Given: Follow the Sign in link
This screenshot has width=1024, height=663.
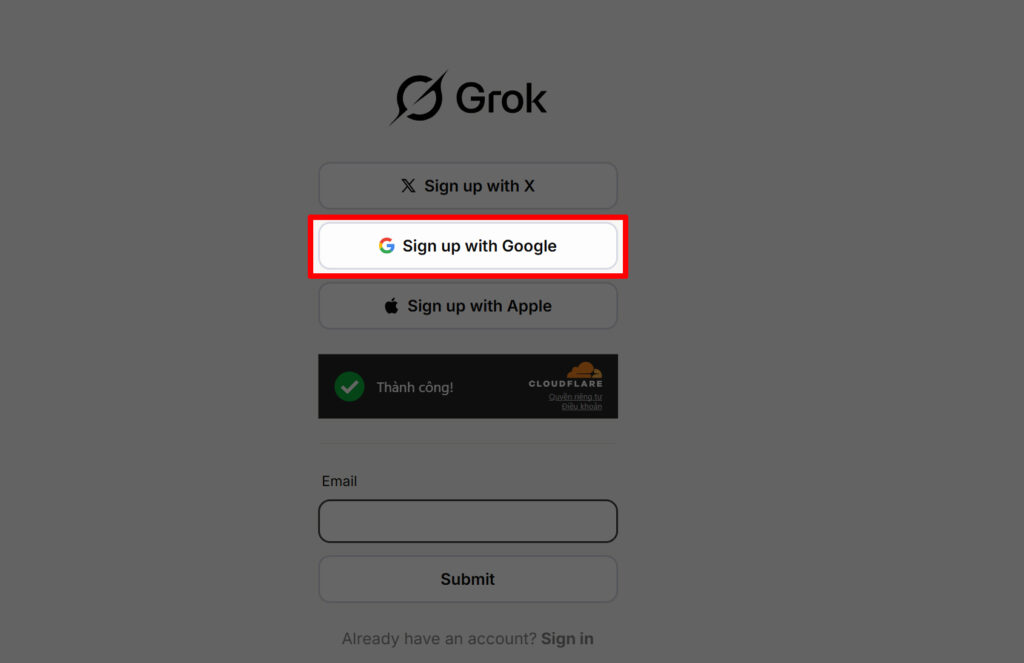Looking at the screenshot, I should pyautogui.click(x=567, y=639).
